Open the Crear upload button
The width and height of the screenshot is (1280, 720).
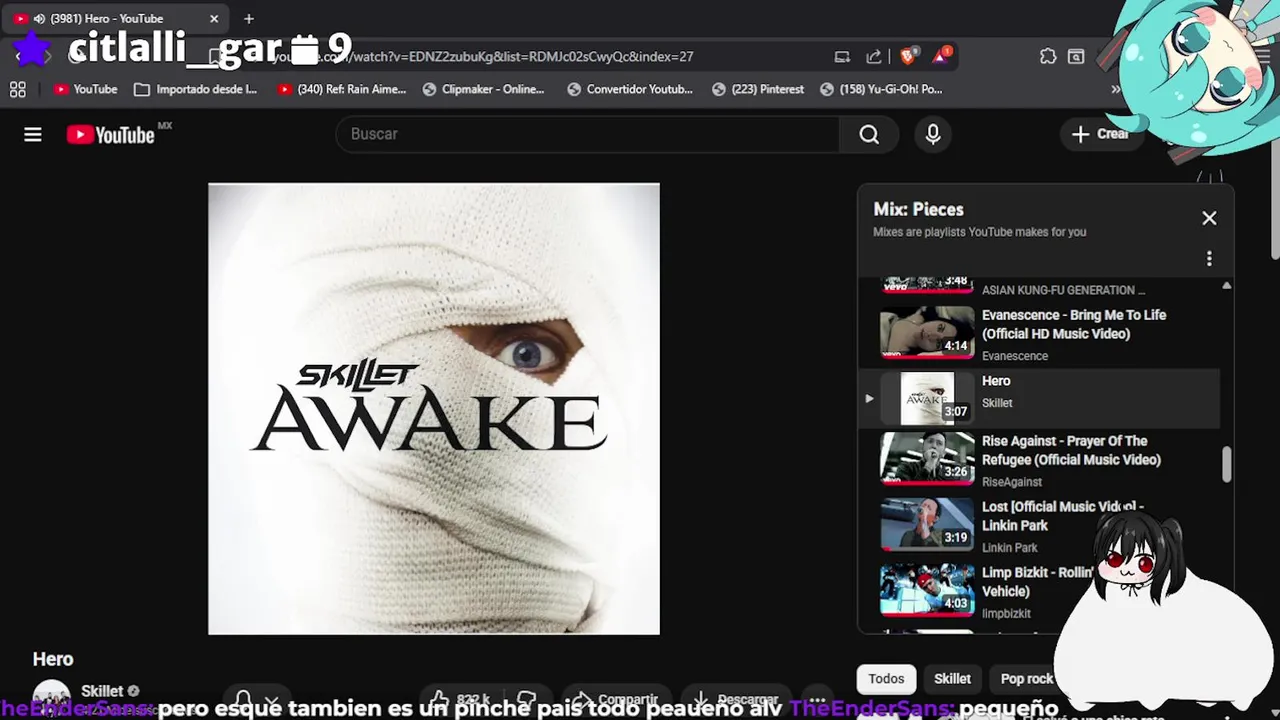pos(1100,134)
